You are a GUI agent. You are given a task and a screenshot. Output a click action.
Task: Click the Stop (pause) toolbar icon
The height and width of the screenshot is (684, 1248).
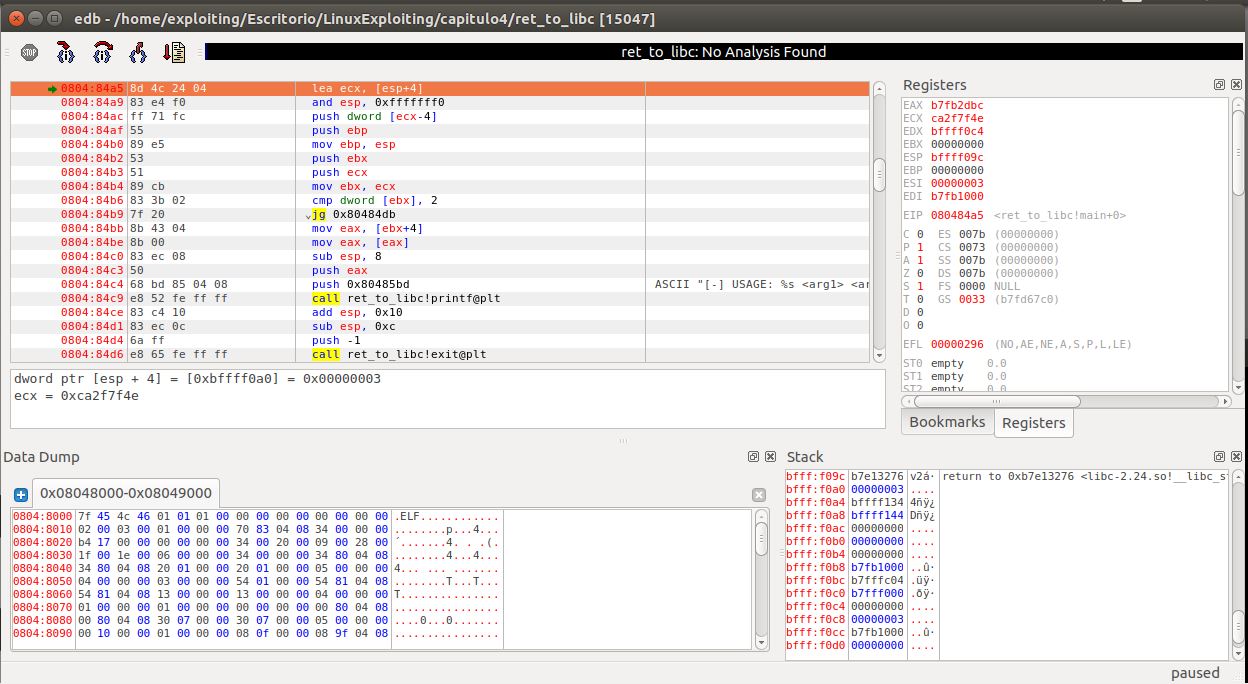tap(29, 52)
